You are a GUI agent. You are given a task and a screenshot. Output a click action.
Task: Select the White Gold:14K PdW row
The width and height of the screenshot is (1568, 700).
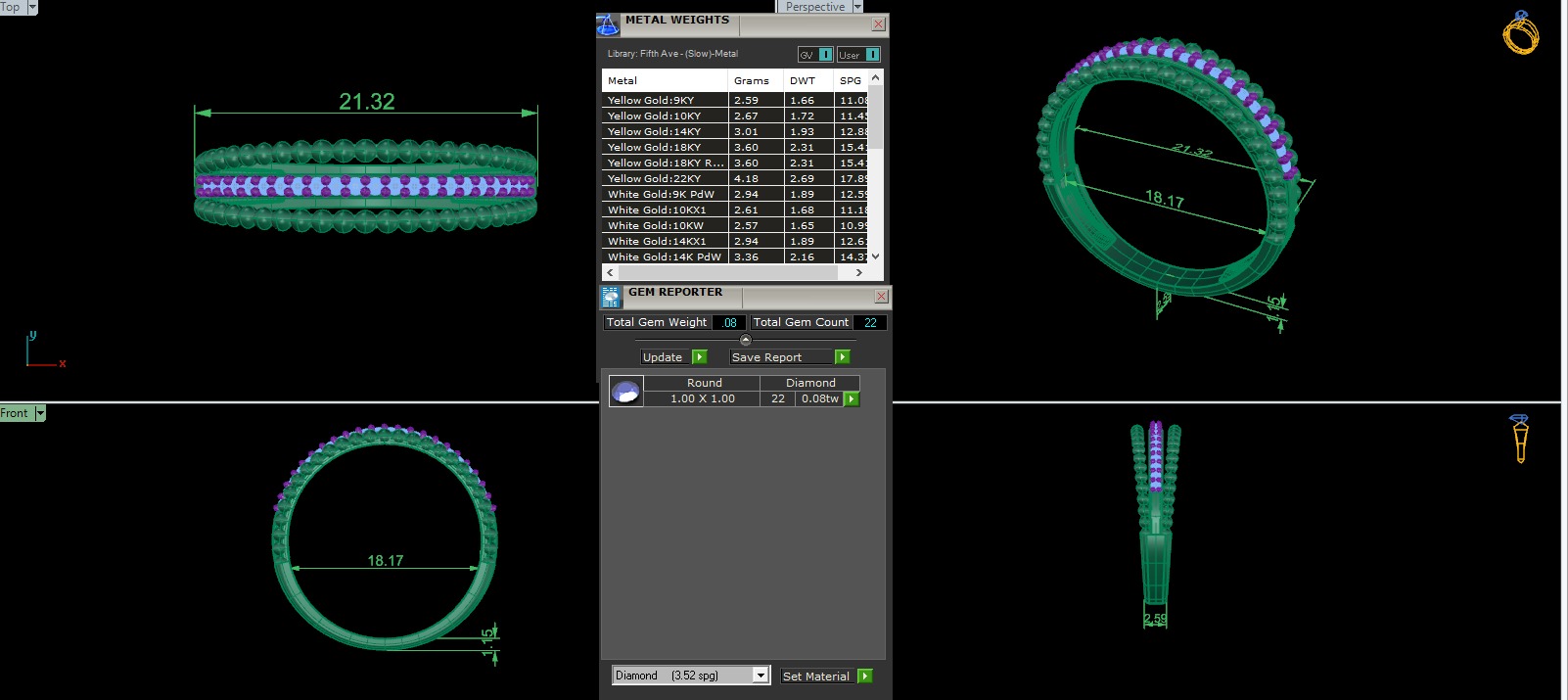(735, 257)
